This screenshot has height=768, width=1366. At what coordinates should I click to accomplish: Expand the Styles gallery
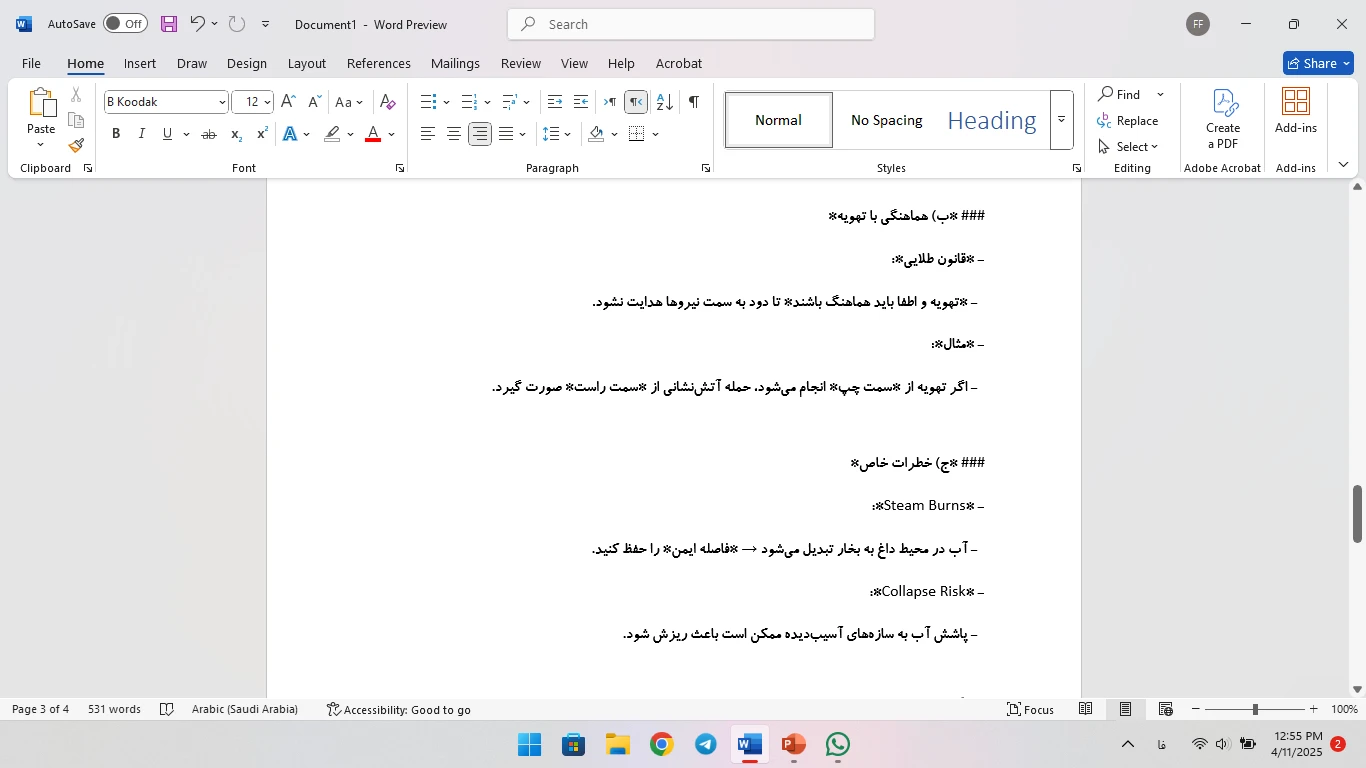(1061, 120)
